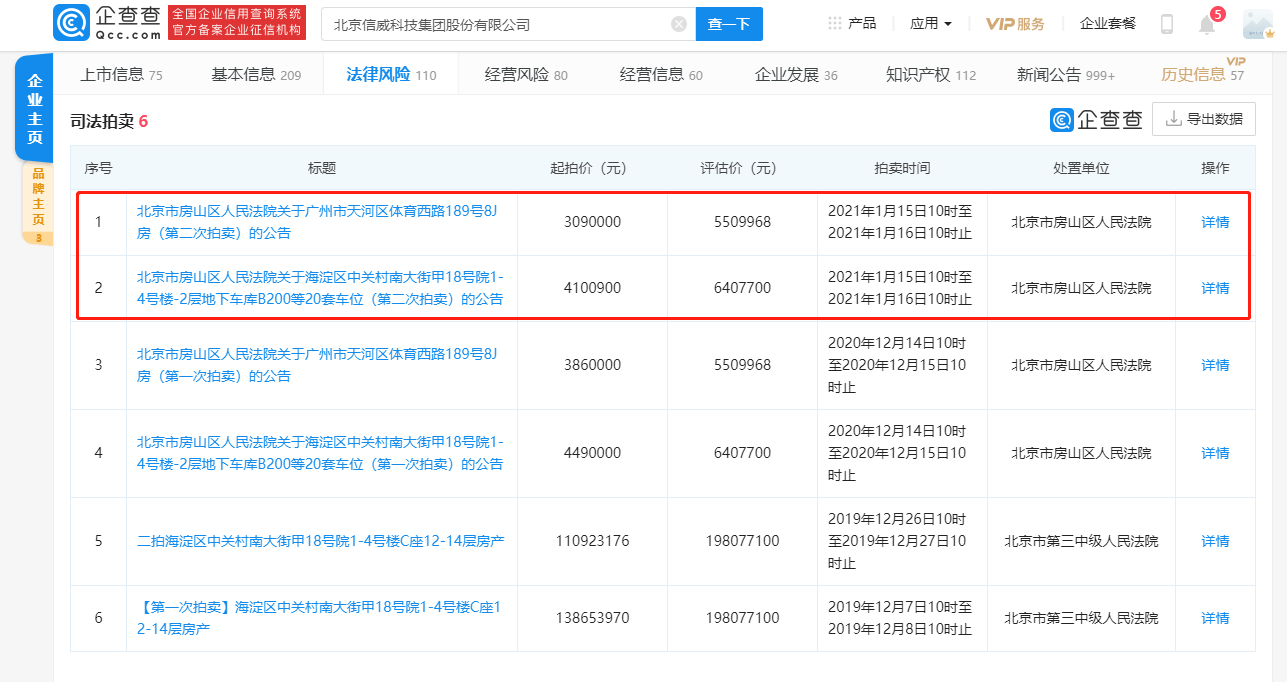Open the 二拍海淀区中关村南大街 C座12-14层房产 link
The image size is (1287, 682).
(320, 541)
